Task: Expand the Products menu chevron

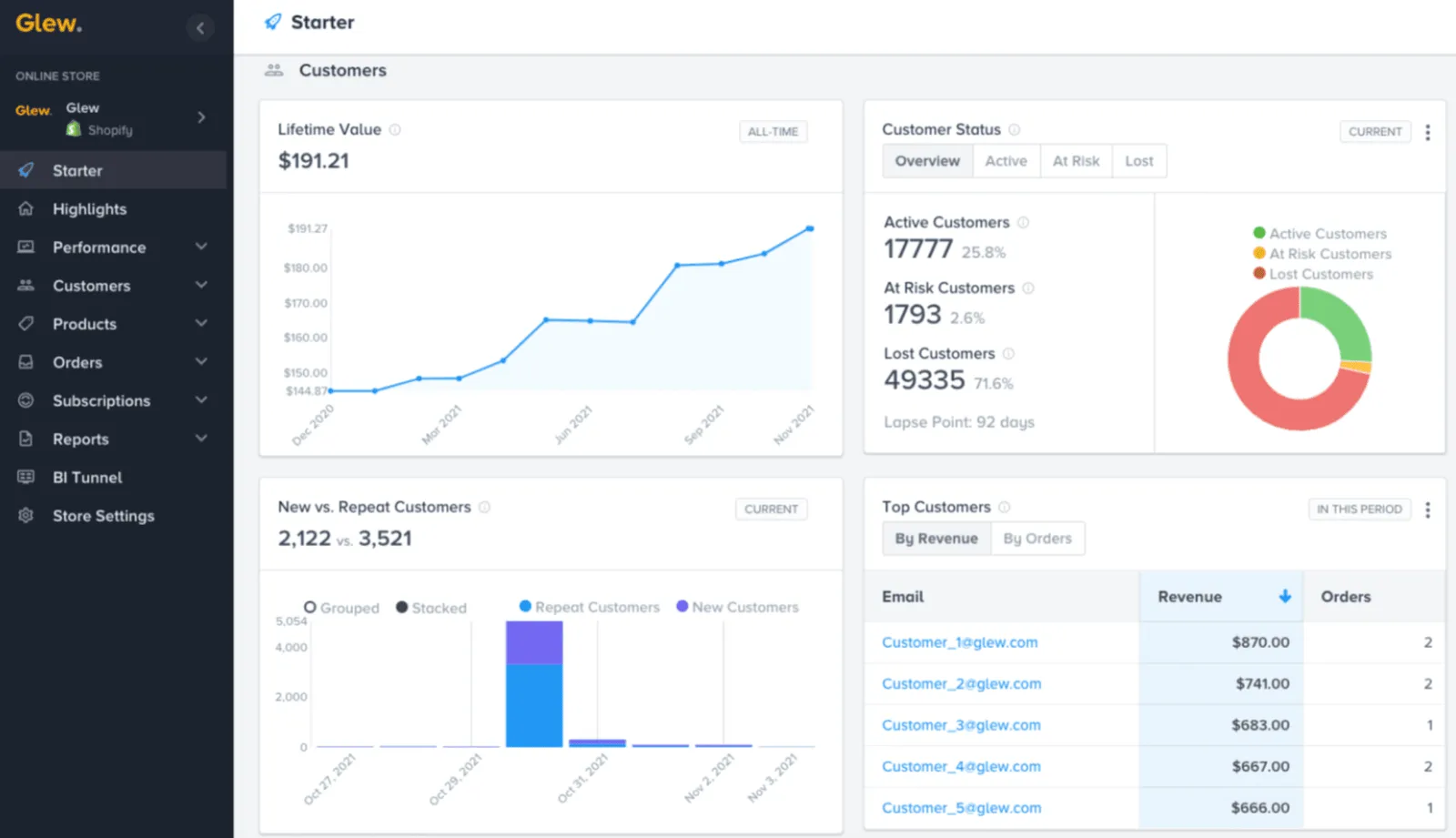Action: (x=201, y=323)
